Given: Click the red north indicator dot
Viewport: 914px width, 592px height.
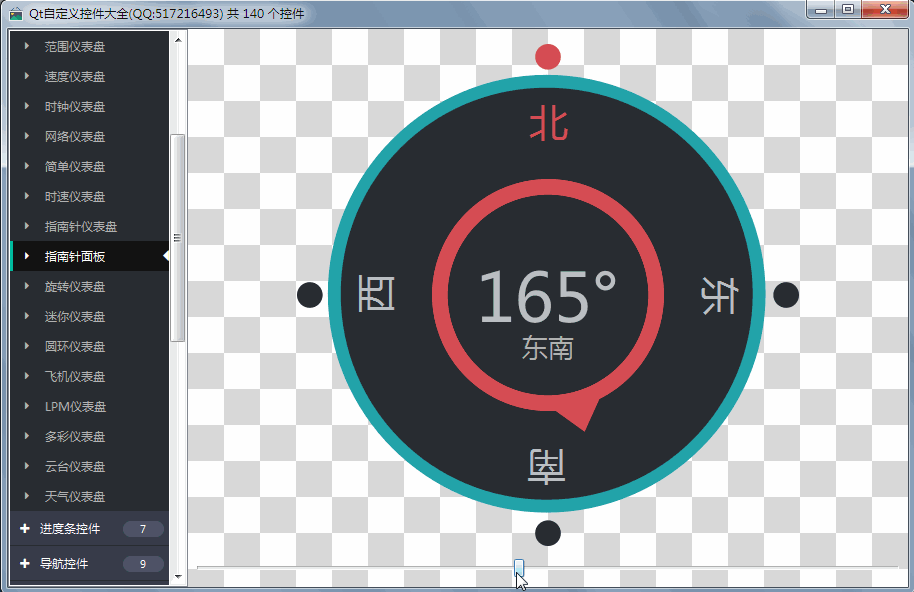Looking at the screenshot, I should point(548,57).
